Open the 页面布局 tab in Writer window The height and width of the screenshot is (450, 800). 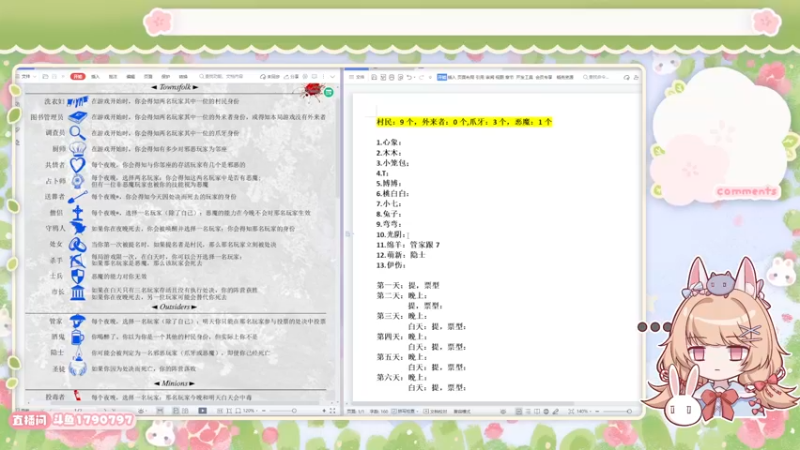[x=466, y=77]
